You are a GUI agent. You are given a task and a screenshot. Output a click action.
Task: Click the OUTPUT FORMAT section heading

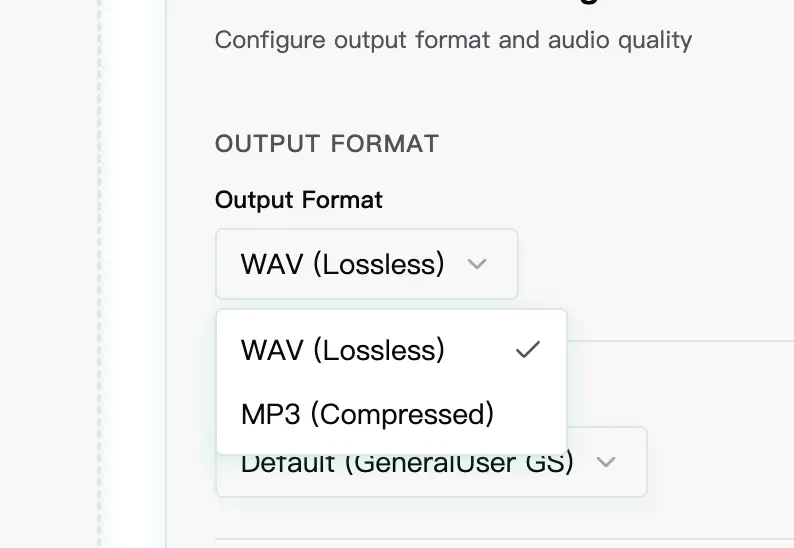click(327, 144)
